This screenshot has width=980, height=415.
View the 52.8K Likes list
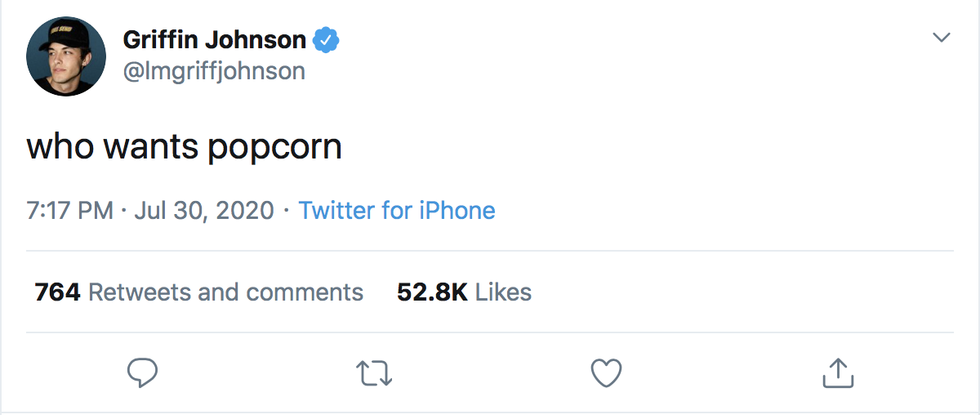[x=464, y=292]
